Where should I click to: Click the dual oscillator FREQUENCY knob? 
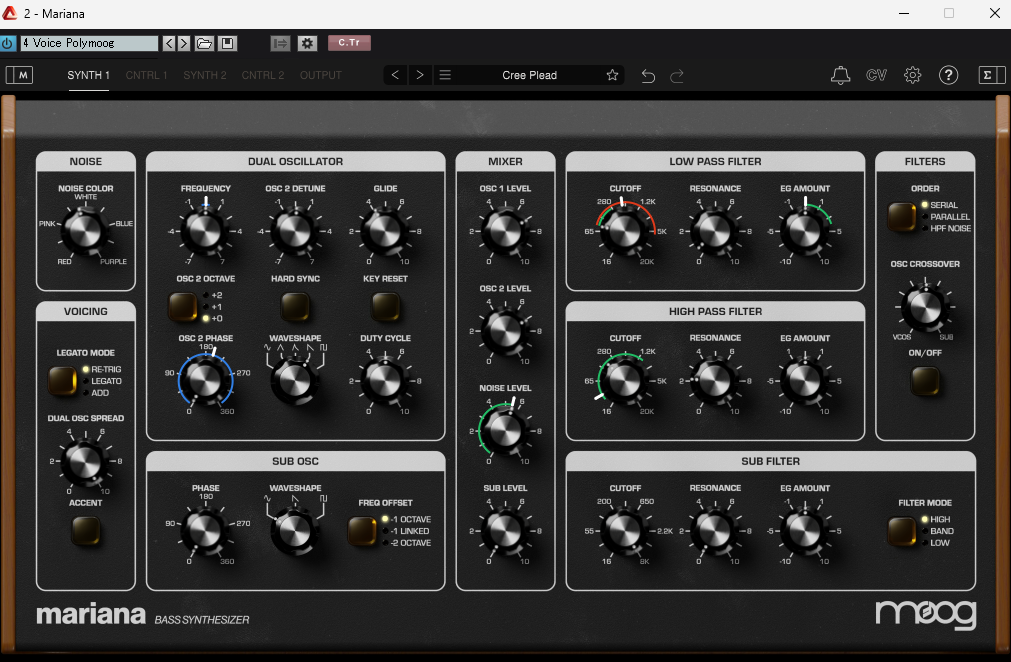[x=205, y=231]
